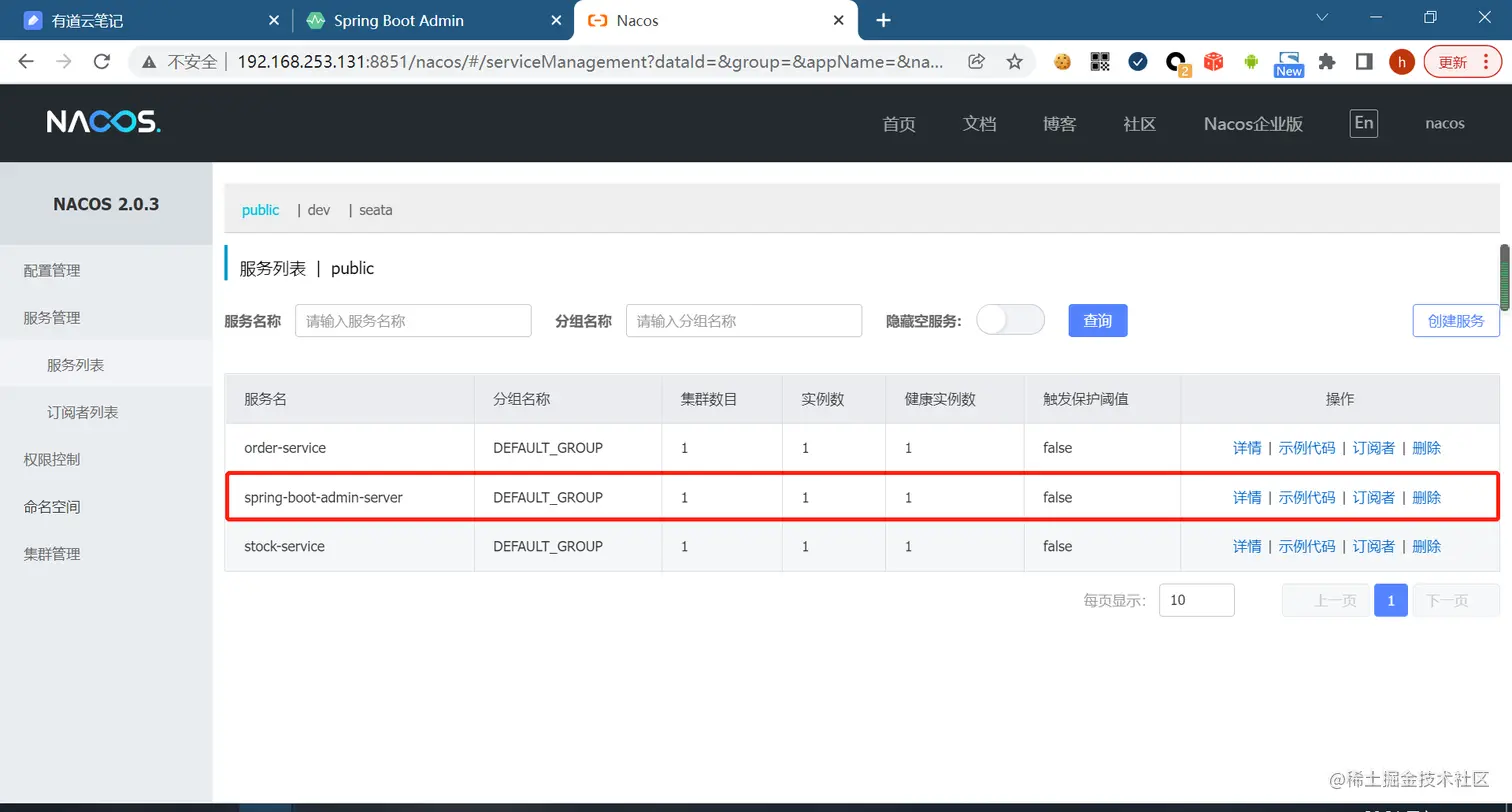This screenshot has width=1512, height=812.
Task: Open 示例代码 for spring-boot-admin-server
Action: [x=1307, y=497]
